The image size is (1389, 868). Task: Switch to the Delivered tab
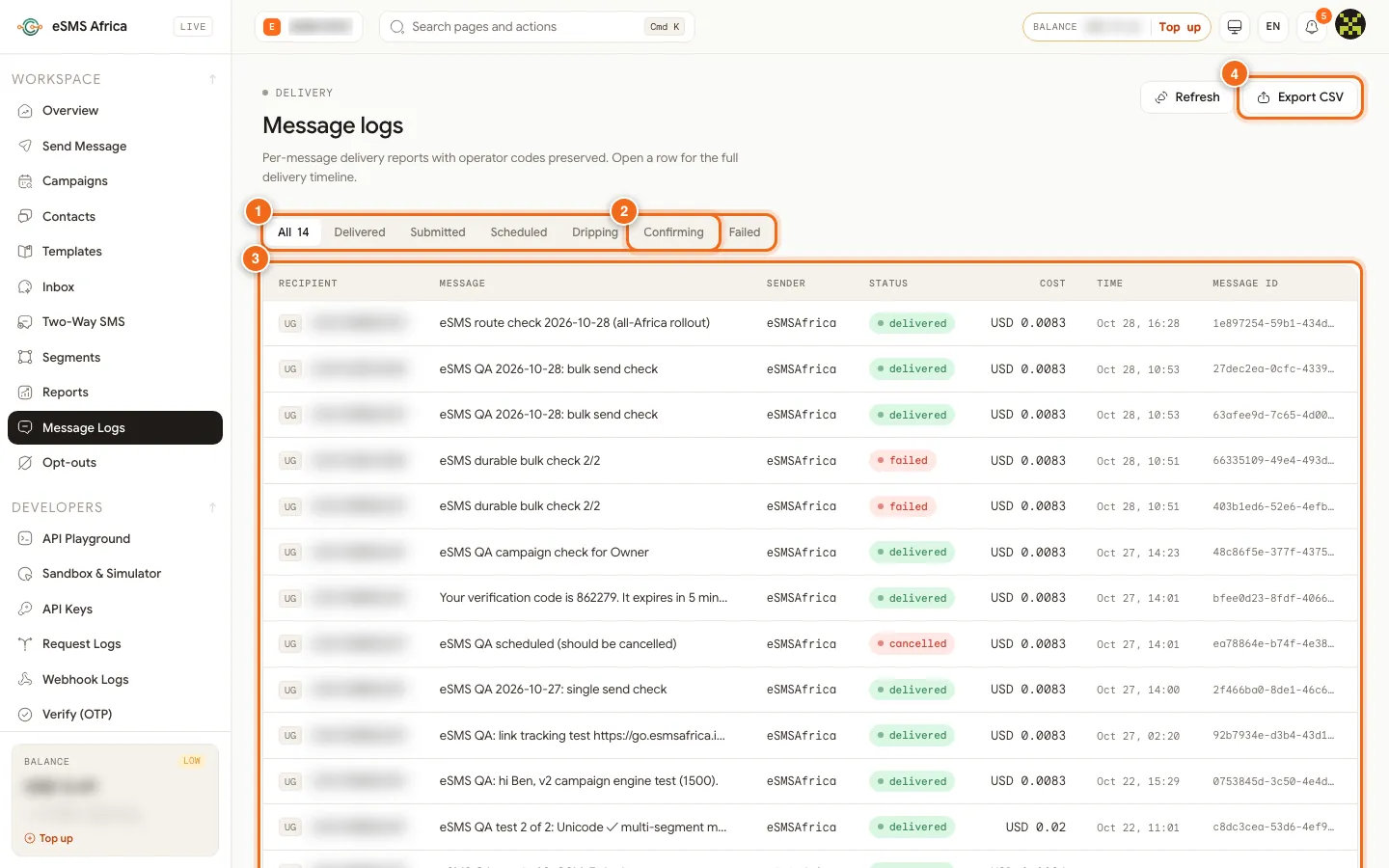coord(360,232)
